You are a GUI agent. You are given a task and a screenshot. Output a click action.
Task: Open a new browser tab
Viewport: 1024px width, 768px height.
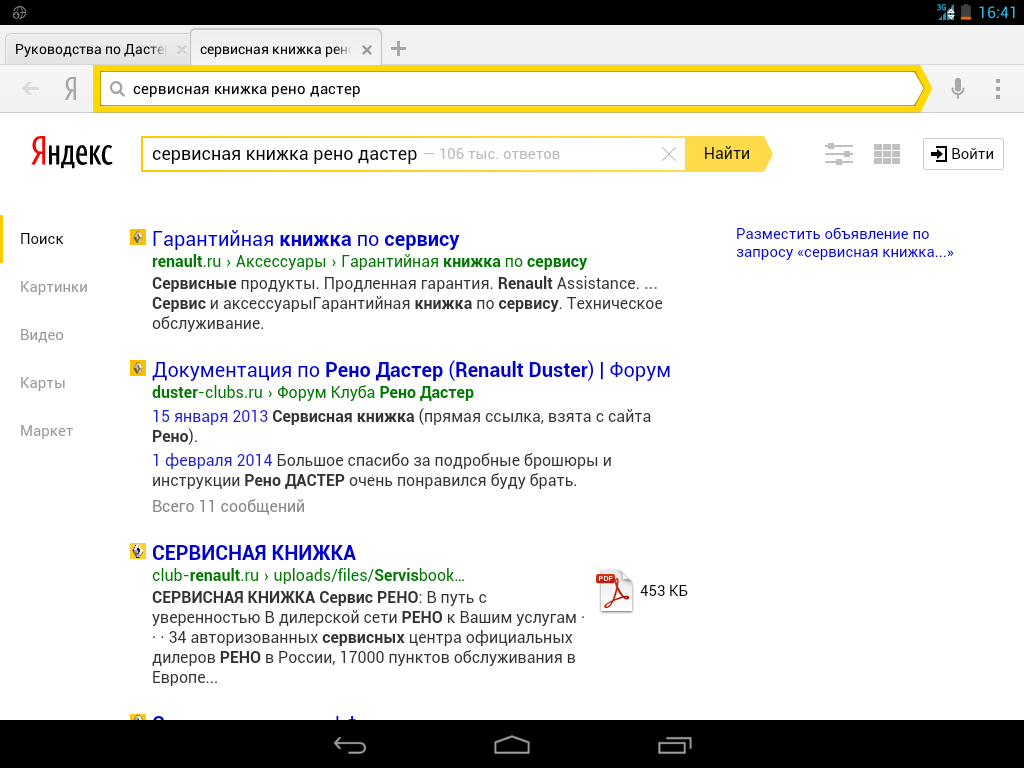tap(398, 48)
